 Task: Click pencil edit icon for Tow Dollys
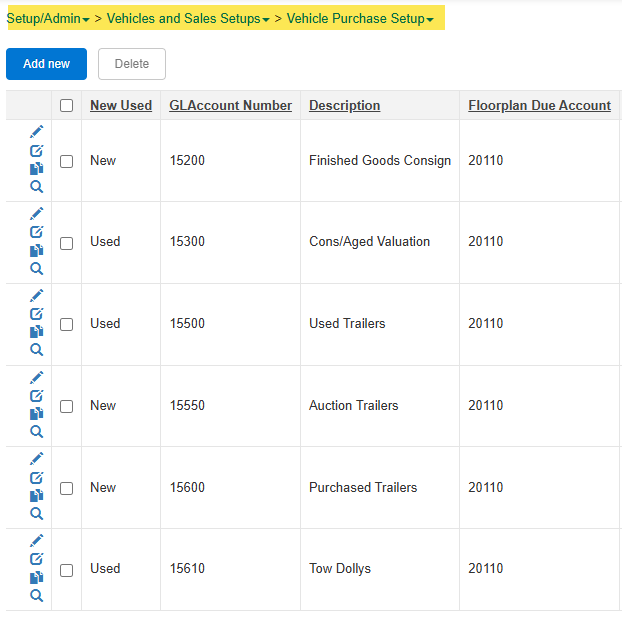pos(37,540)
